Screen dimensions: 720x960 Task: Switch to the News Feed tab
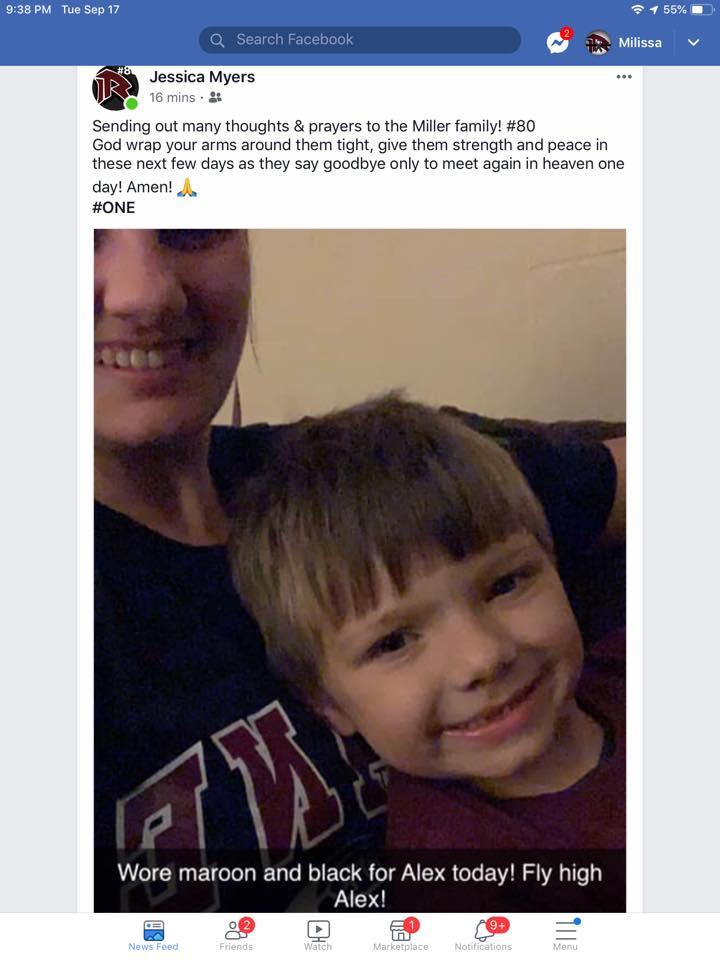(x=153, y=934)
